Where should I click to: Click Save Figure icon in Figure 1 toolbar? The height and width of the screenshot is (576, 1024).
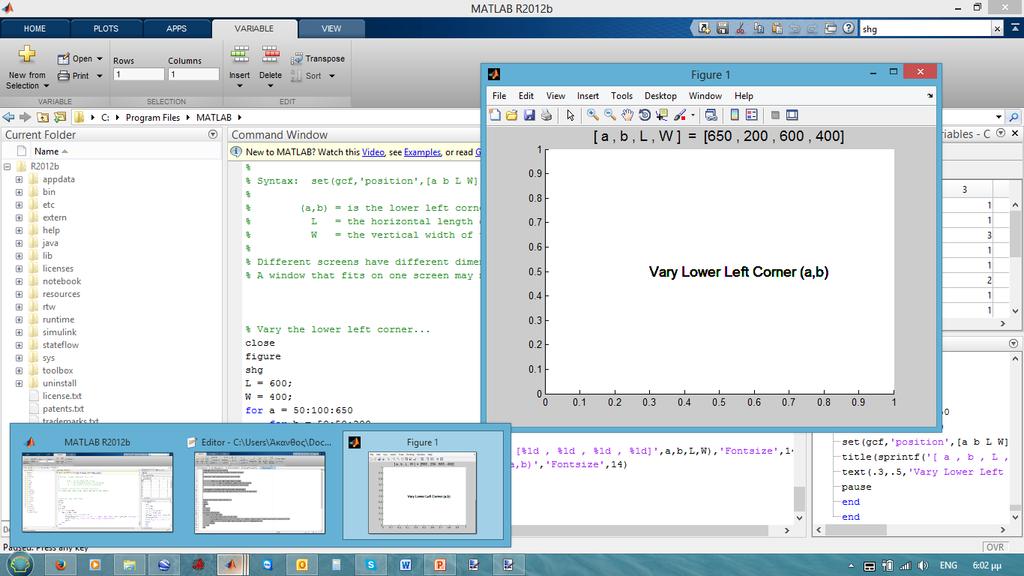(x=529, y=115)
